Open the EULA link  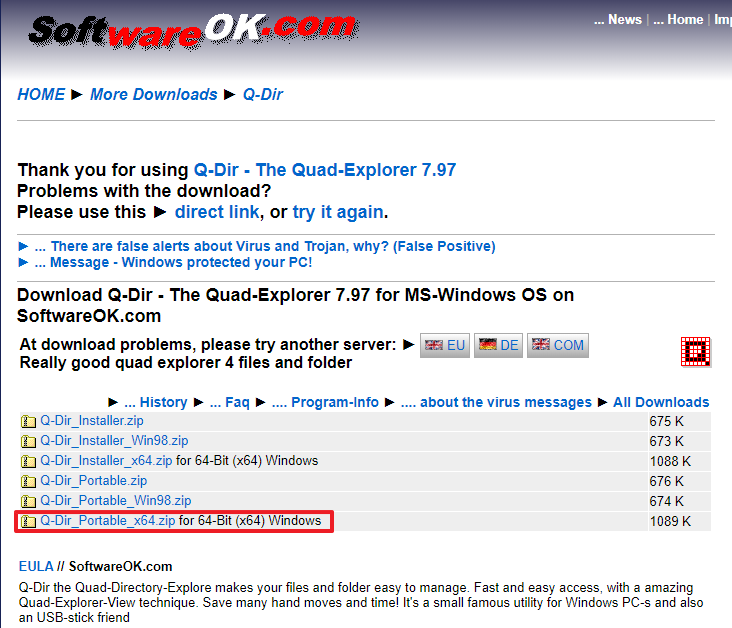coord(36,566)
